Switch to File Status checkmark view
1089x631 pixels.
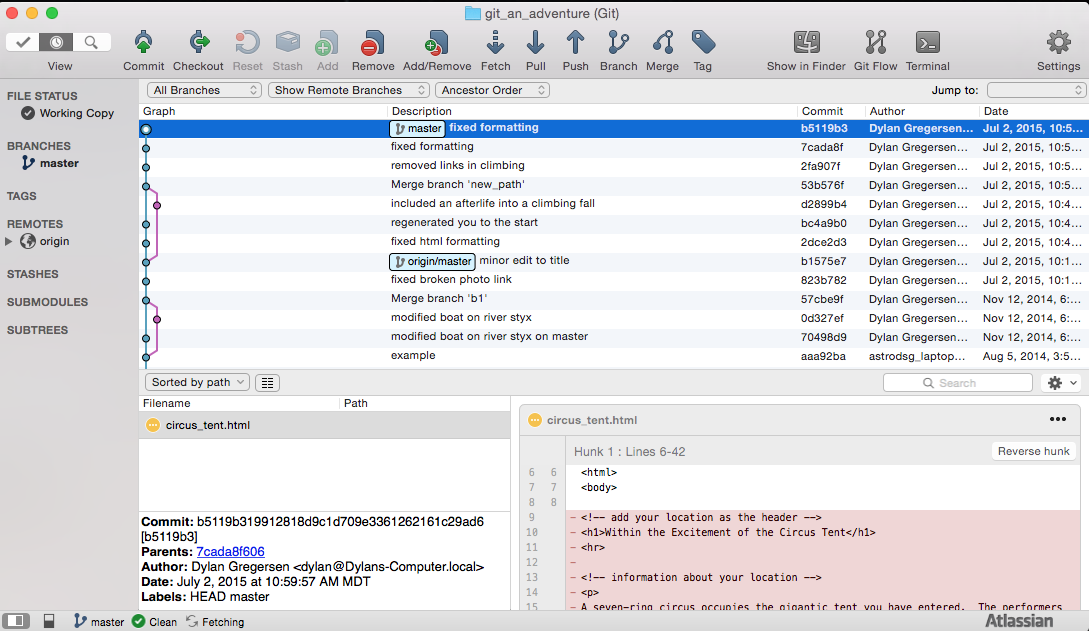click(22, 42)
